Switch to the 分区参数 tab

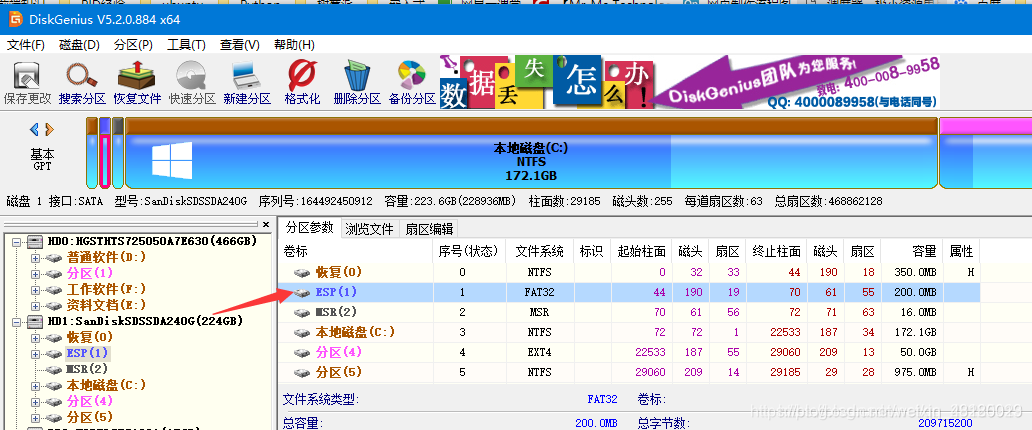pos(309,228)
